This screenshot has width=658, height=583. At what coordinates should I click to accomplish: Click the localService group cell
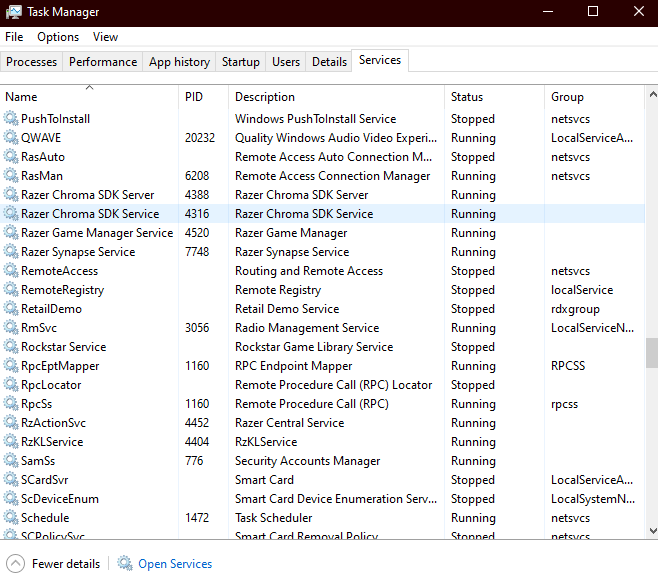(x=582, y=290)
